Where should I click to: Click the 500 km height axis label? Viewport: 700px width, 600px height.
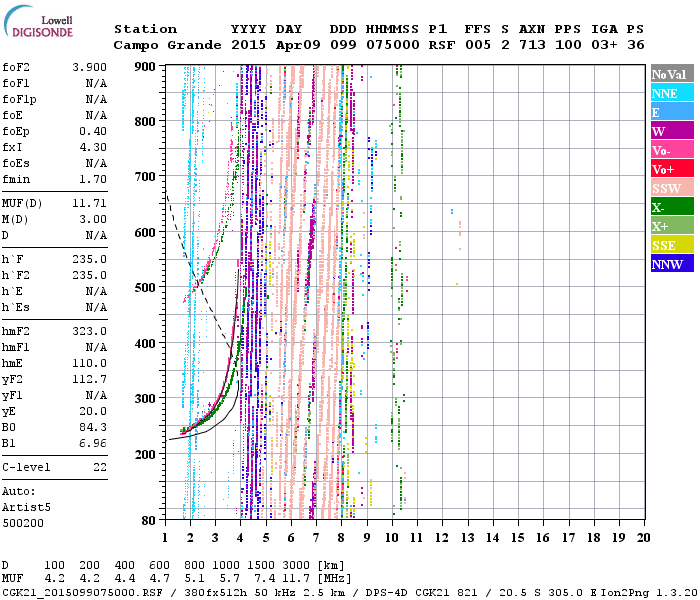pyautogui.click(x=145, y=288)
